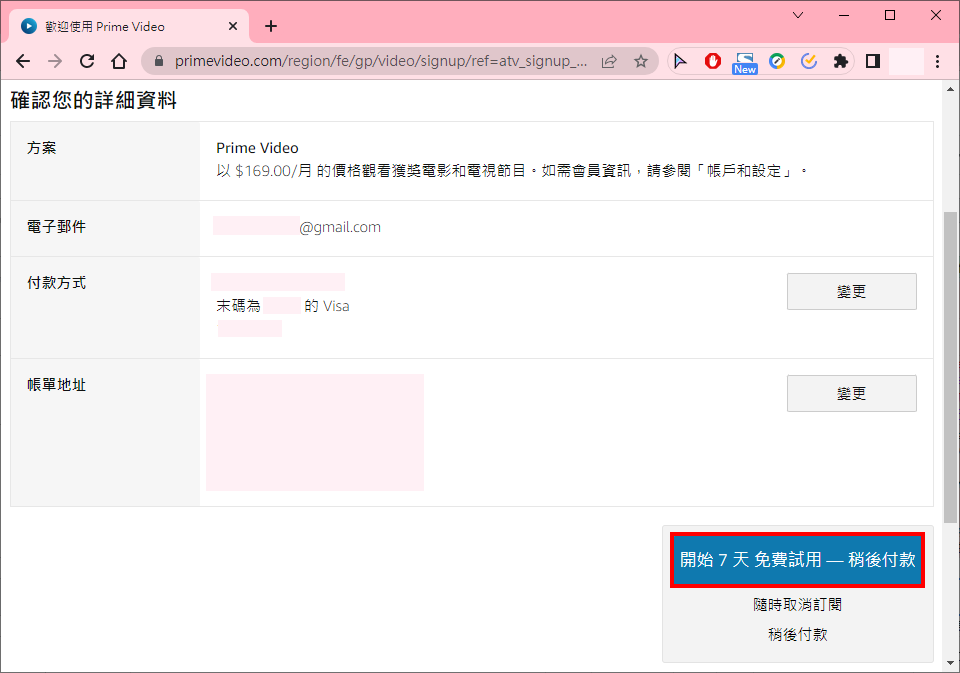Click the checkmark circle extension icon

click(809, 61)
